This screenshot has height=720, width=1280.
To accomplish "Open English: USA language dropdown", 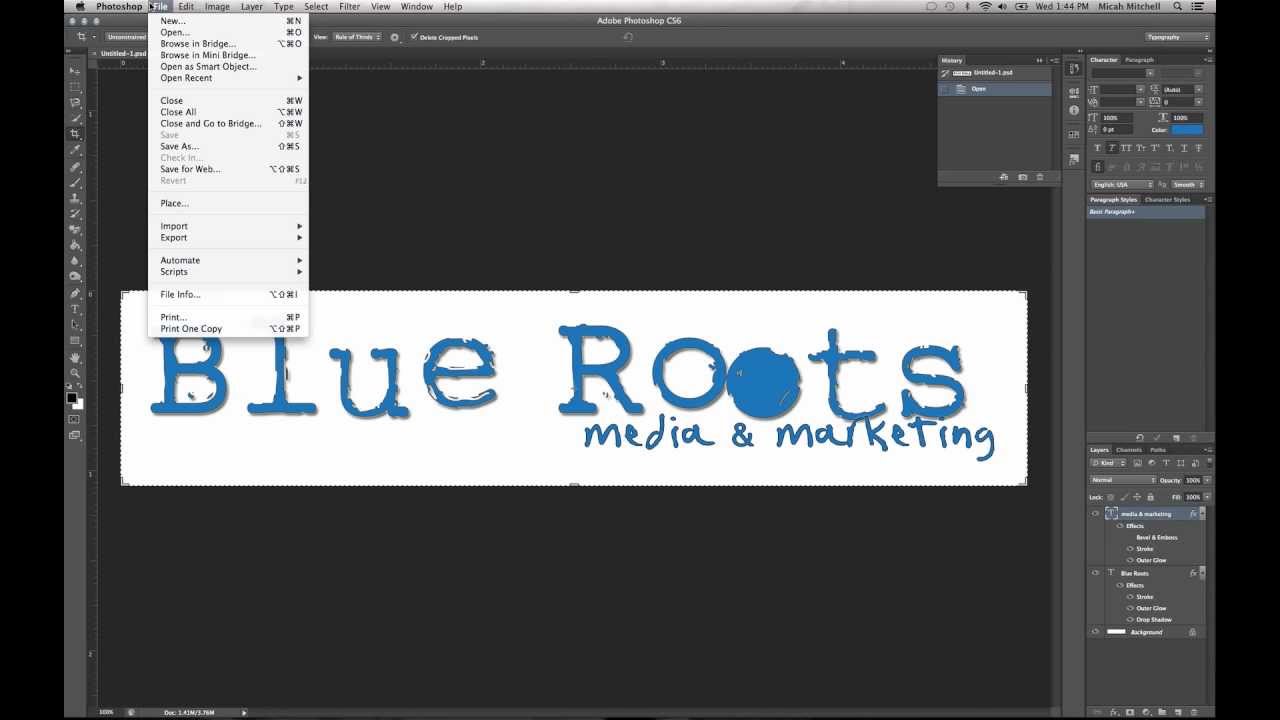I will click(x=1122, y=185).
